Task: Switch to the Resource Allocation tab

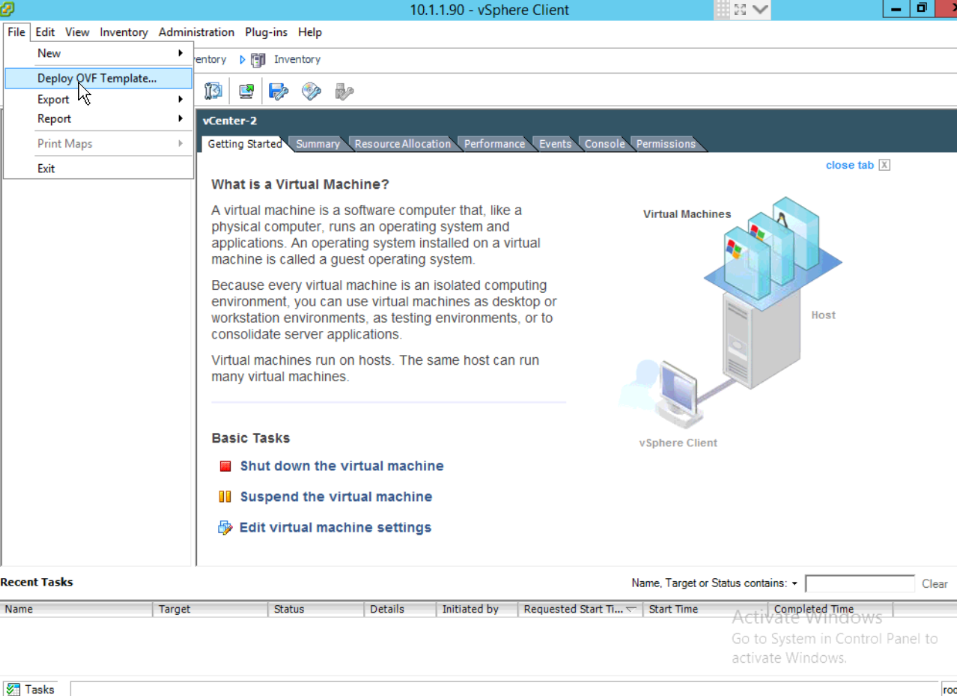Action: point(402,144)
